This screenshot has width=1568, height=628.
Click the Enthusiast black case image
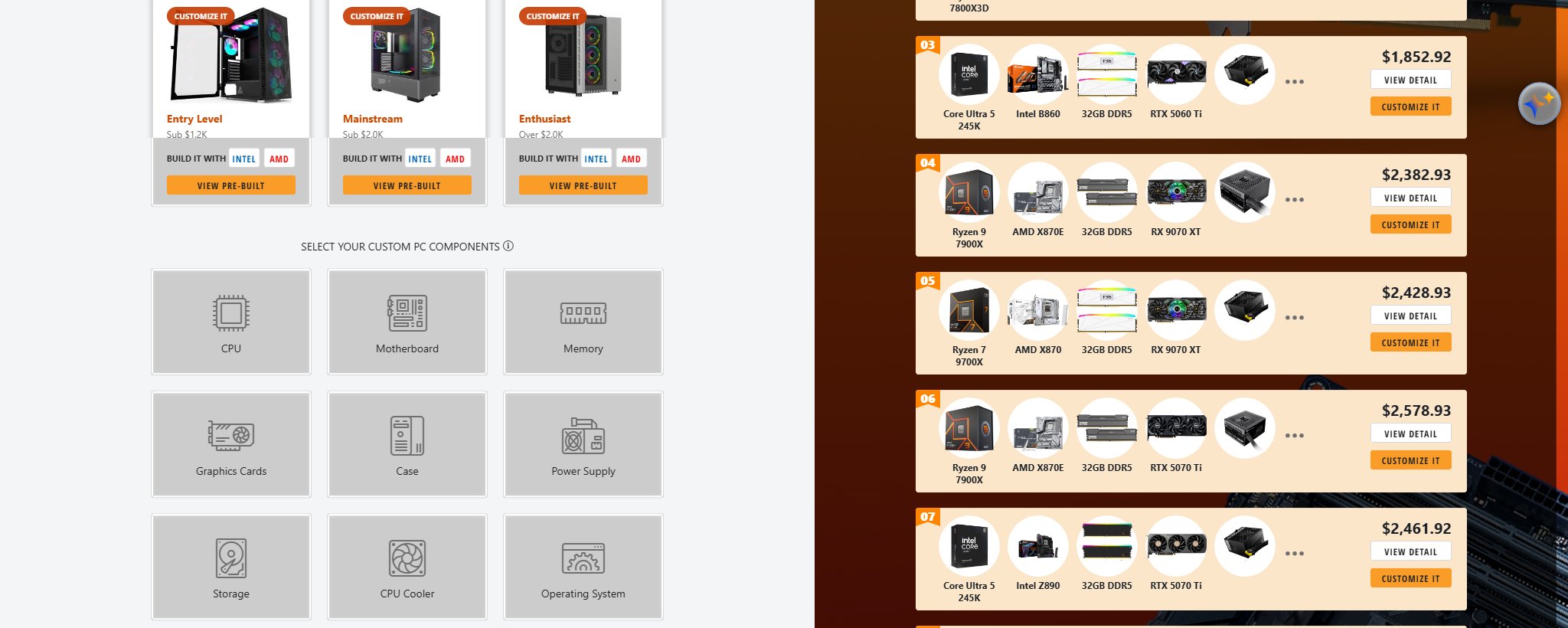[583, 55]
